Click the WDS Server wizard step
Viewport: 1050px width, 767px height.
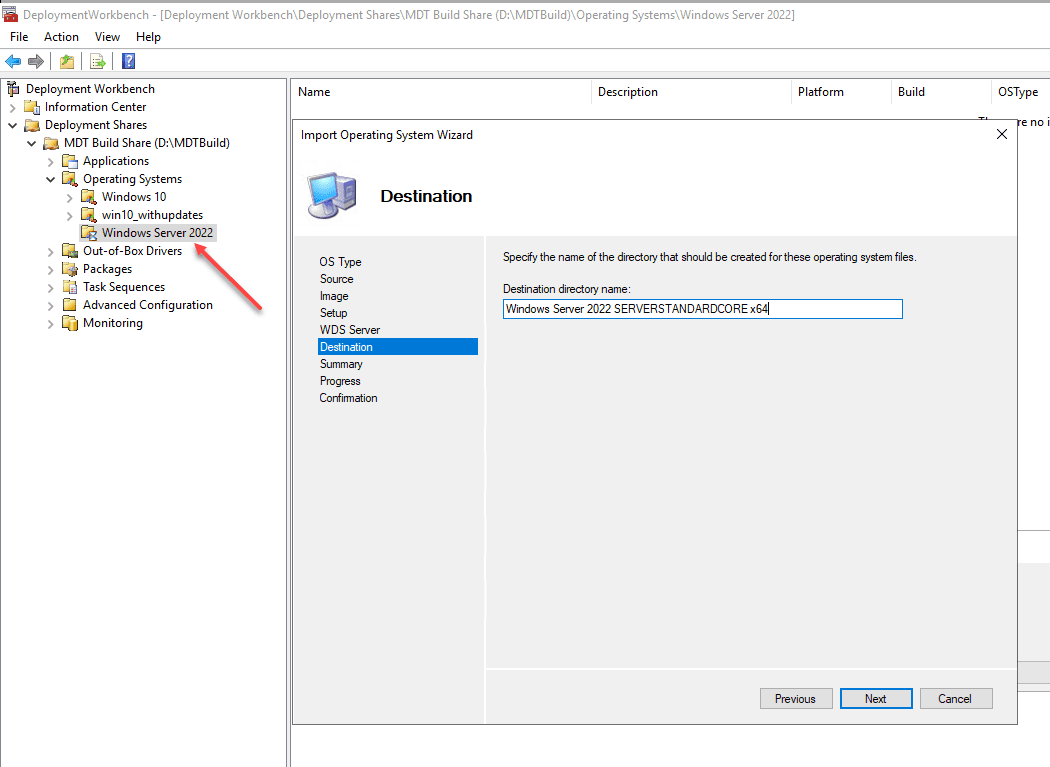(350, 330)
